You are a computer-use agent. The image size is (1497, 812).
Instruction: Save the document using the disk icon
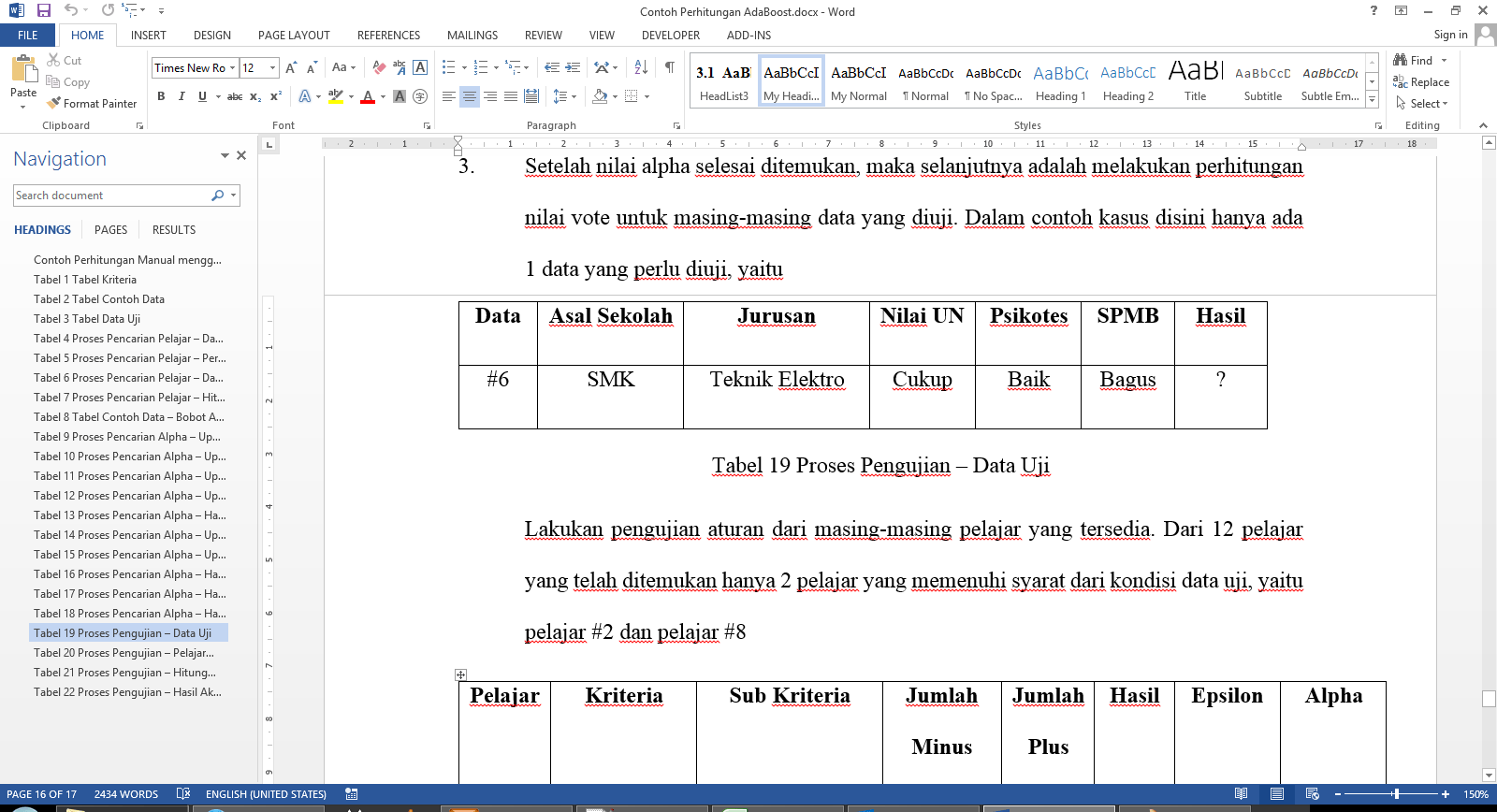coord(43,10)
